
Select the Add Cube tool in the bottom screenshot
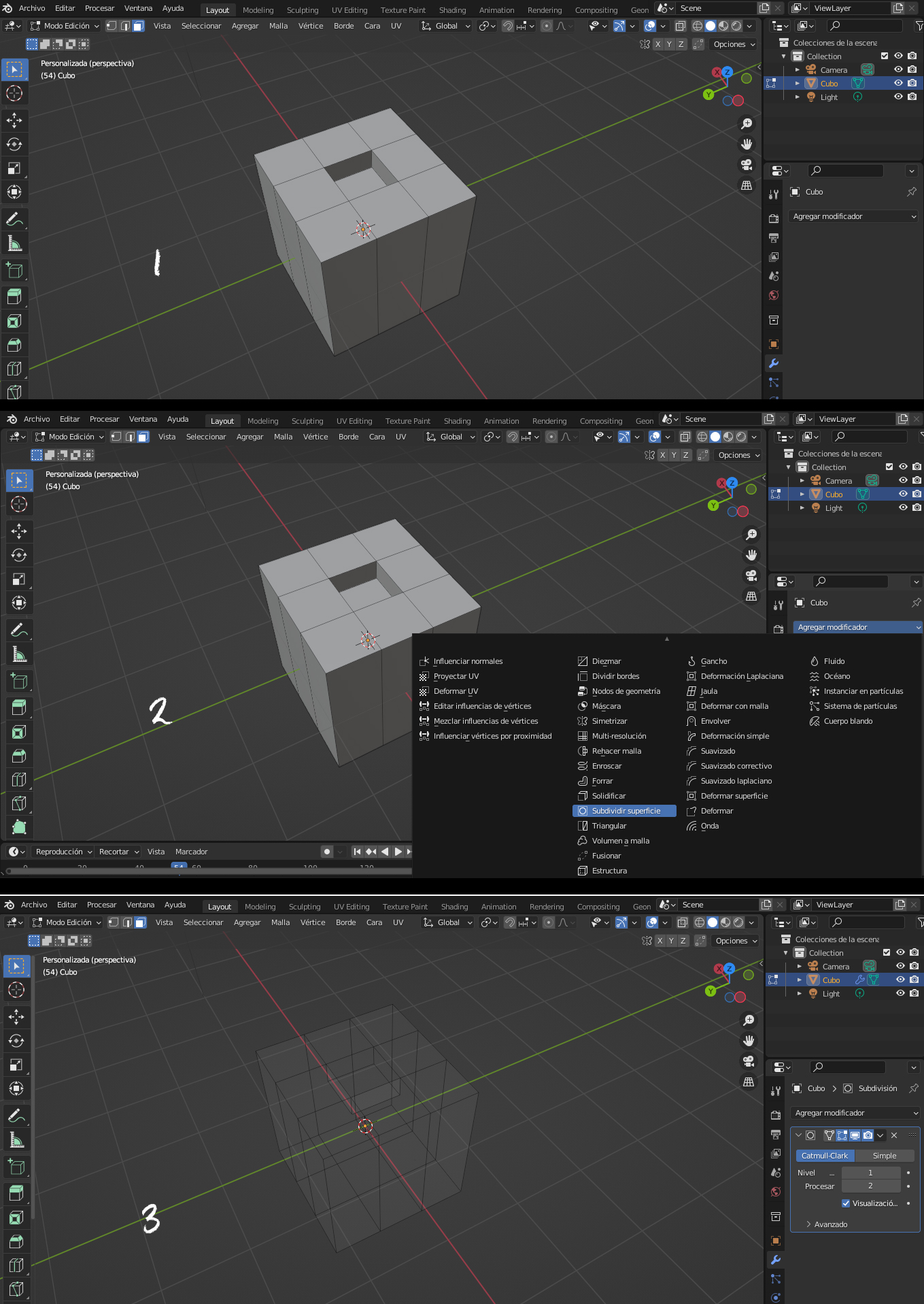point(16,1167)
